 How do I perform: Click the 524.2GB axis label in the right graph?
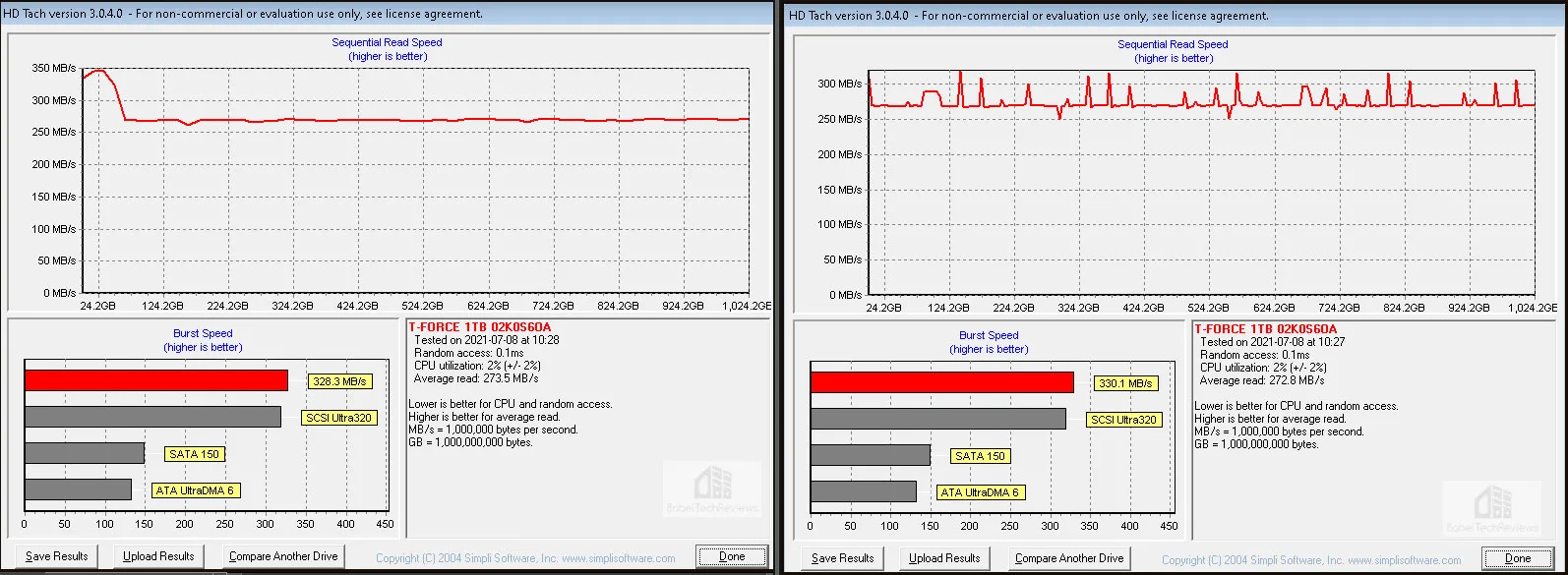pos(1208,308)
